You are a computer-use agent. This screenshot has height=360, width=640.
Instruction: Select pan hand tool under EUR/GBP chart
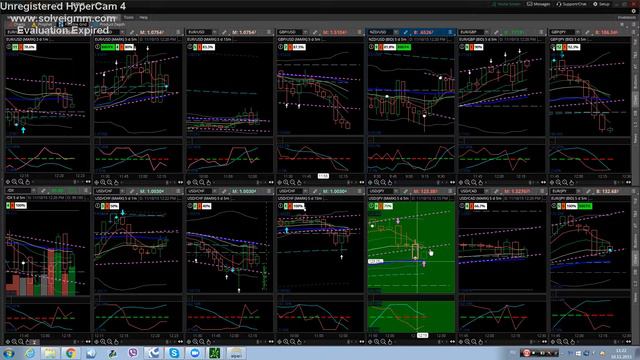click(481, 182)
